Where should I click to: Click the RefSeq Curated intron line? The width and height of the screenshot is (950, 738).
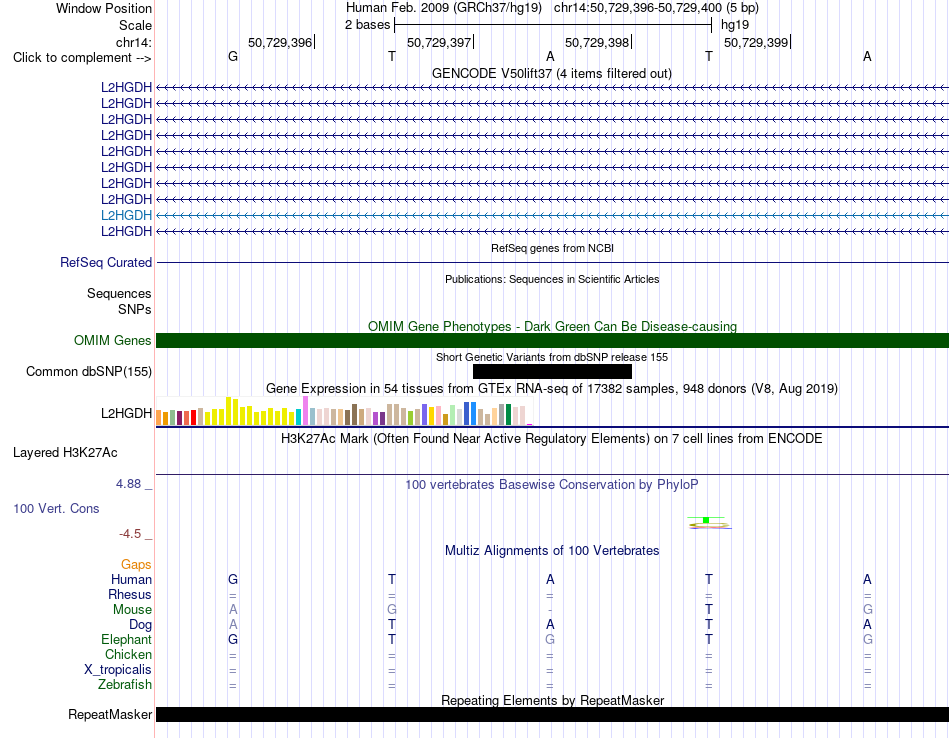(x=552, y=262)
